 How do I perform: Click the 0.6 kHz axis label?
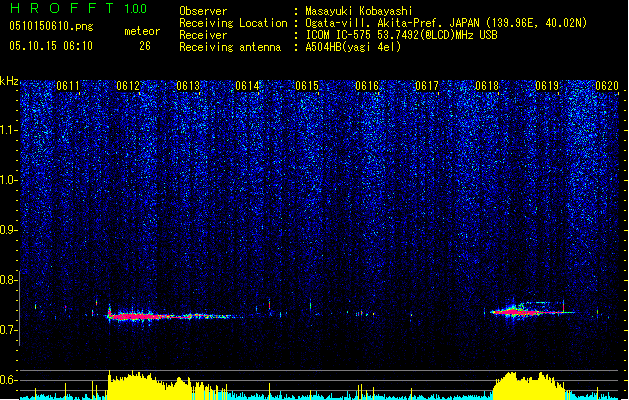pos(8,380)
